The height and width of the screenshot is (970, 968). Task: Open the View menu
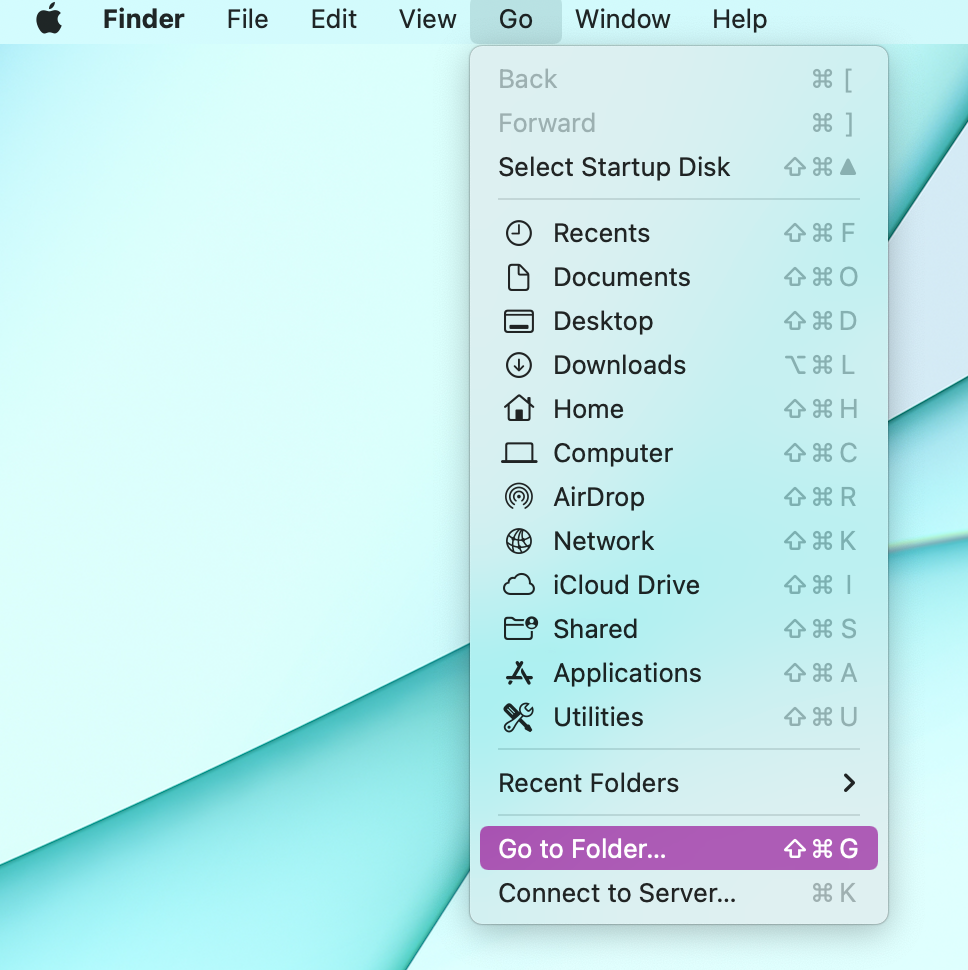427,19
